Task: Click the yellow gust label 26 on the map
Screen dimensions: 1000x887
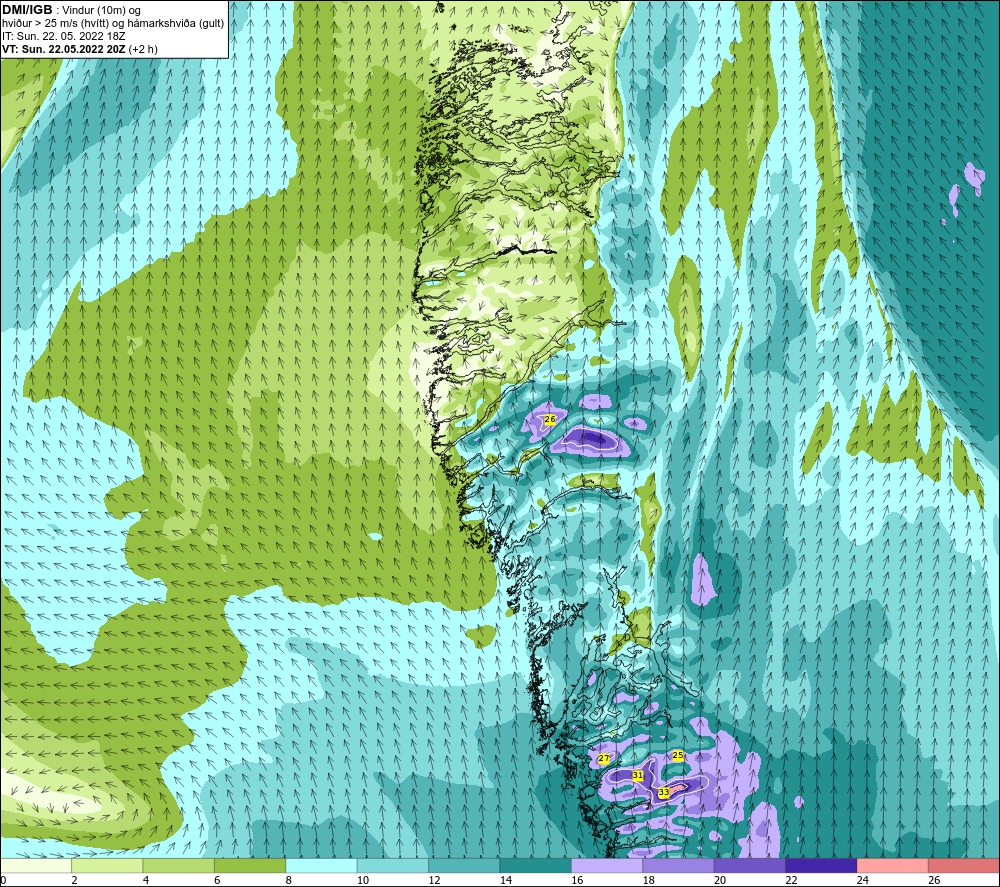Action: pyautogui.click(x=550, y=419)
